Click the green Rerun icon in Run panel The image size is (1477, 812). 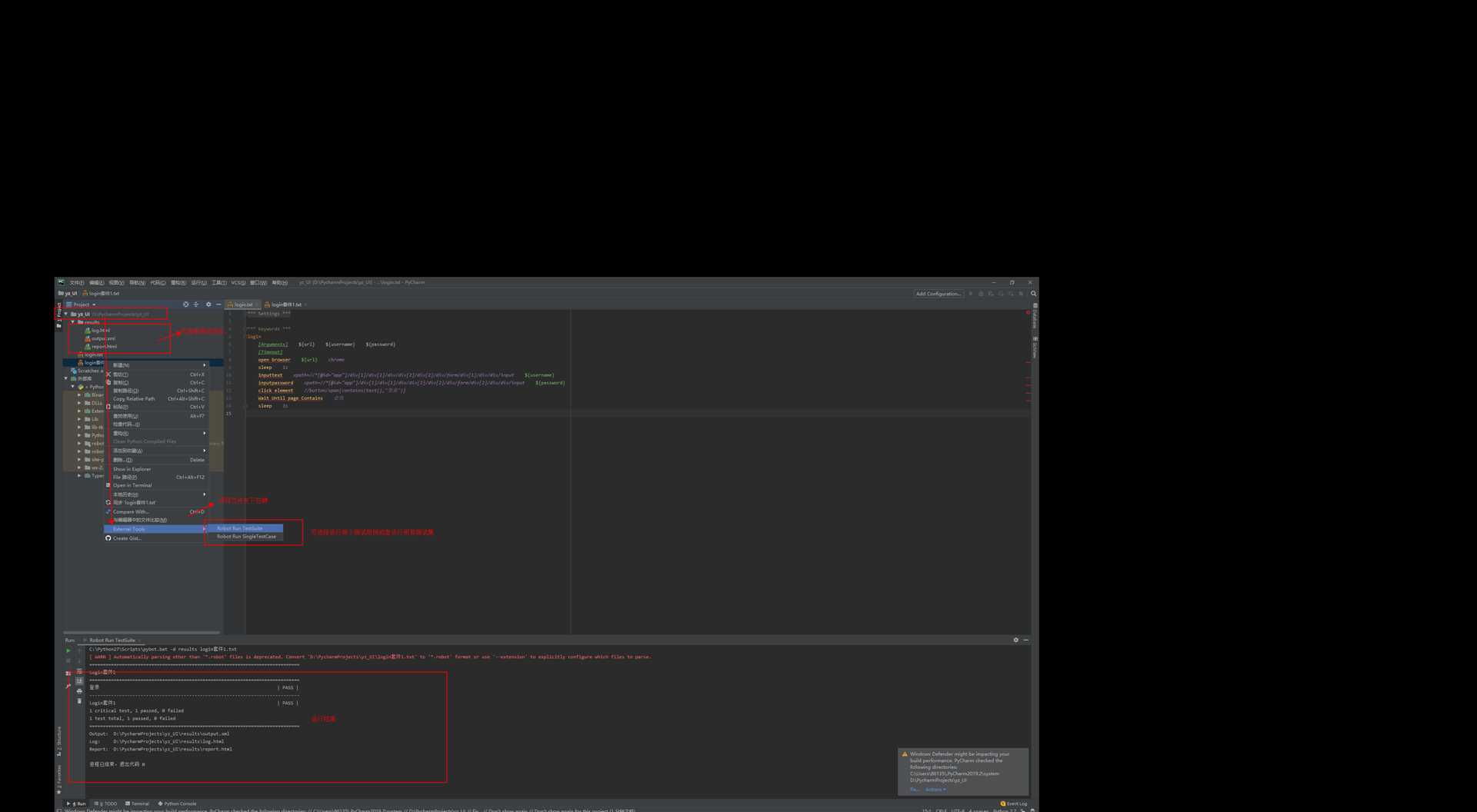pyautogui.click(x=68, y=651)
